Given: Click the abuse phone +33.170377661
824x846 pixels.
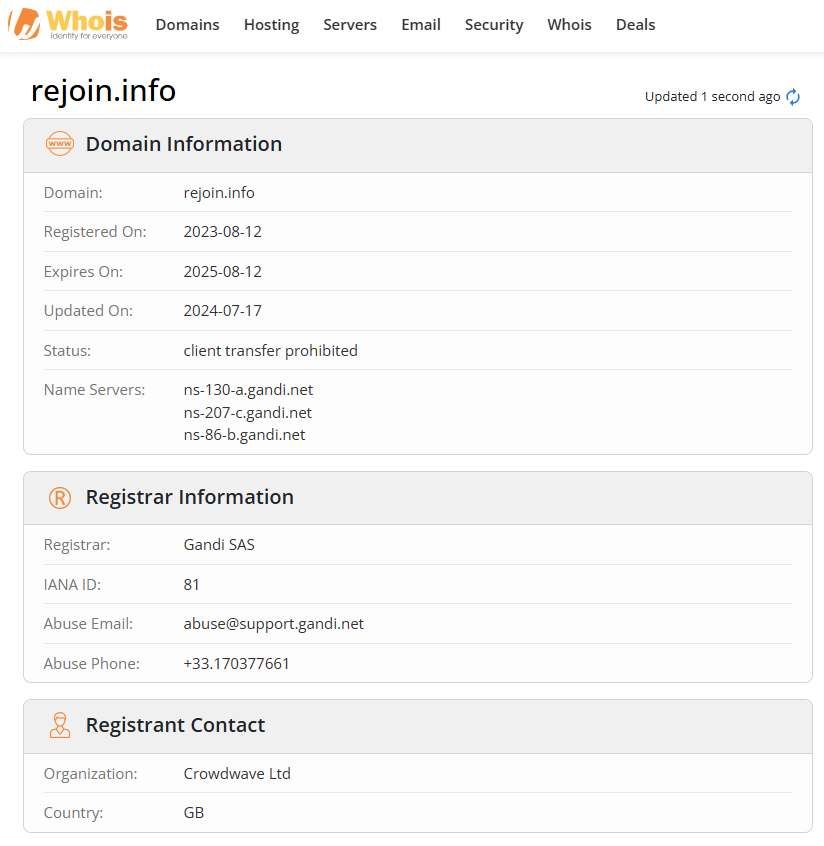Looking at the screenshot, I should tap(236, 663).
